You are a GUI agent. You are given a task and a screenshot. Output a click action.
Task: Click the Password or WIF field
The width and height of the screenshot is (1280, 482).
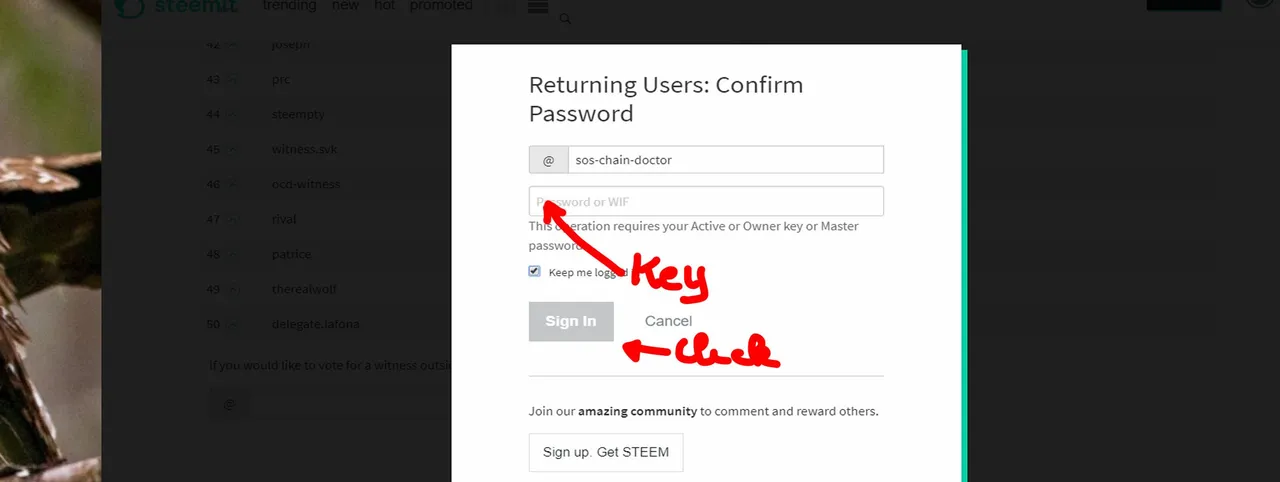tap(706, 201)
